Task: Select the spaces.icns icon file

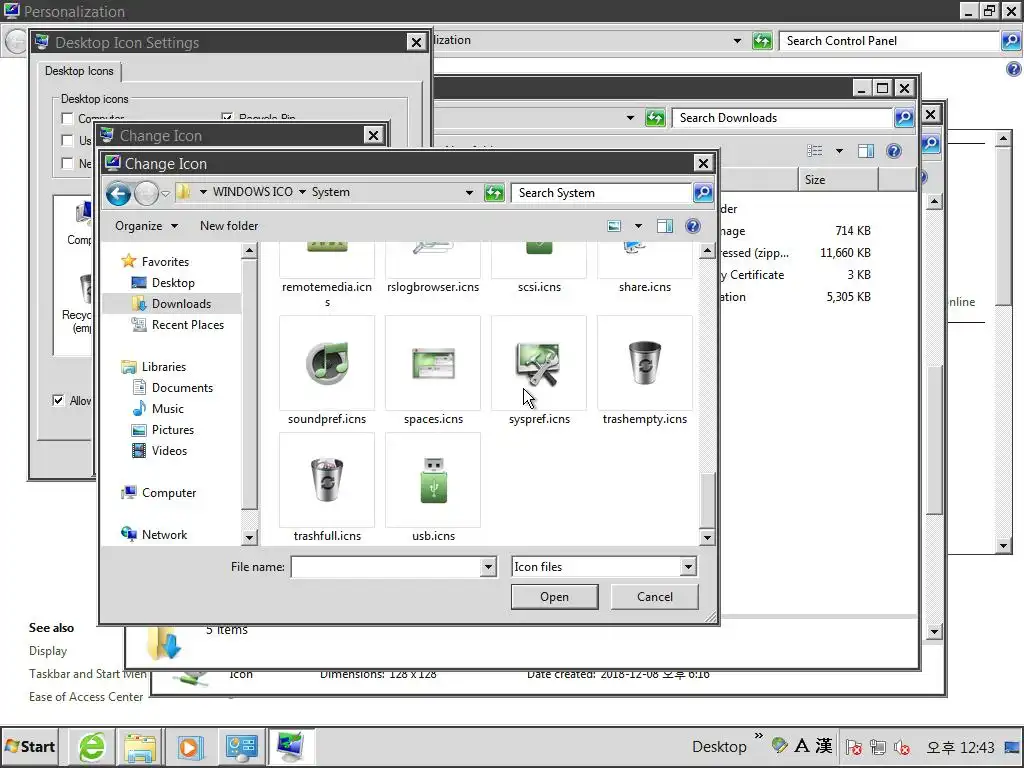Action: (433, 370)
